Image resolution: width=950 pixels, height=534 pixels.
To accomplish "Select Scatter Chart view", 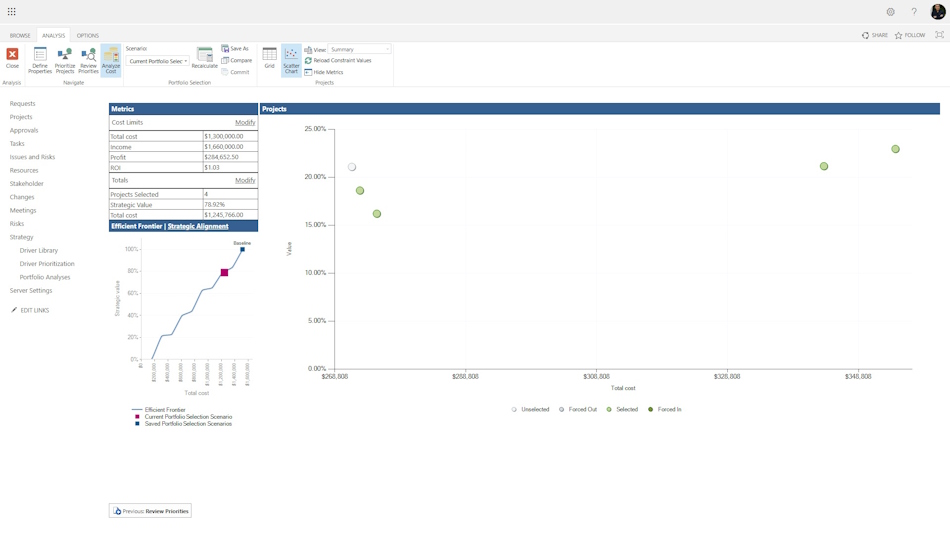I will tap(291, 61).
